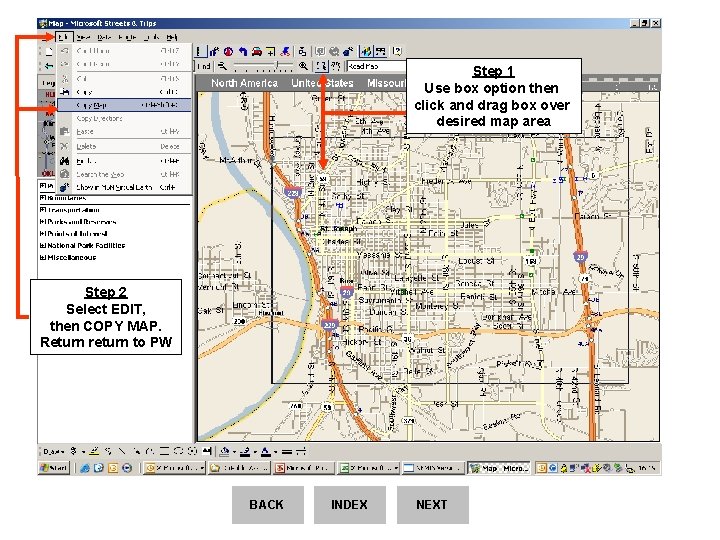
Task: Switch to Map - Microsoft taskbar button
Action: (499, 468)
